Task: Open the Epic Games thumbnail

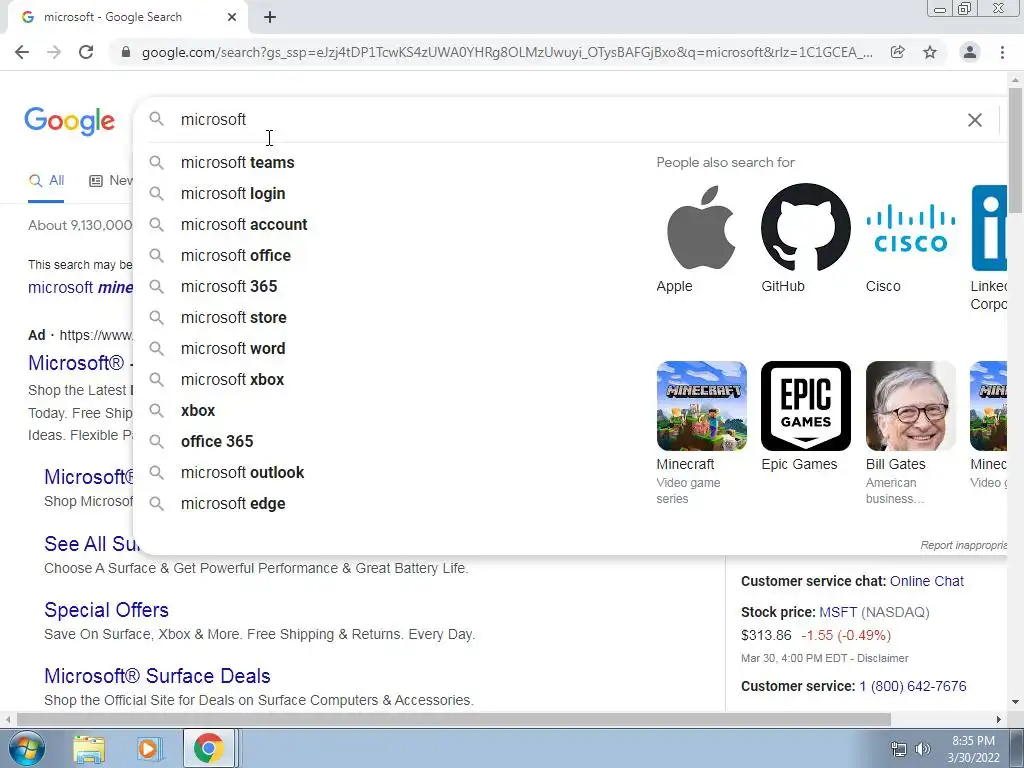Action: click(x=806, y=406)
